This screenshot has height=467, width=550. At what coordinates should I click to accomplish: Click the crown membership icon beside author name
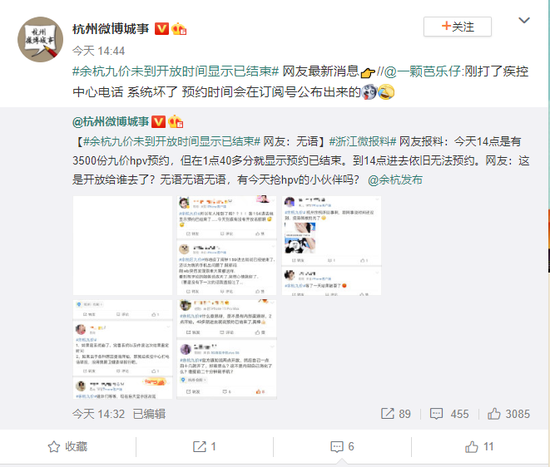tap(179, 29)
